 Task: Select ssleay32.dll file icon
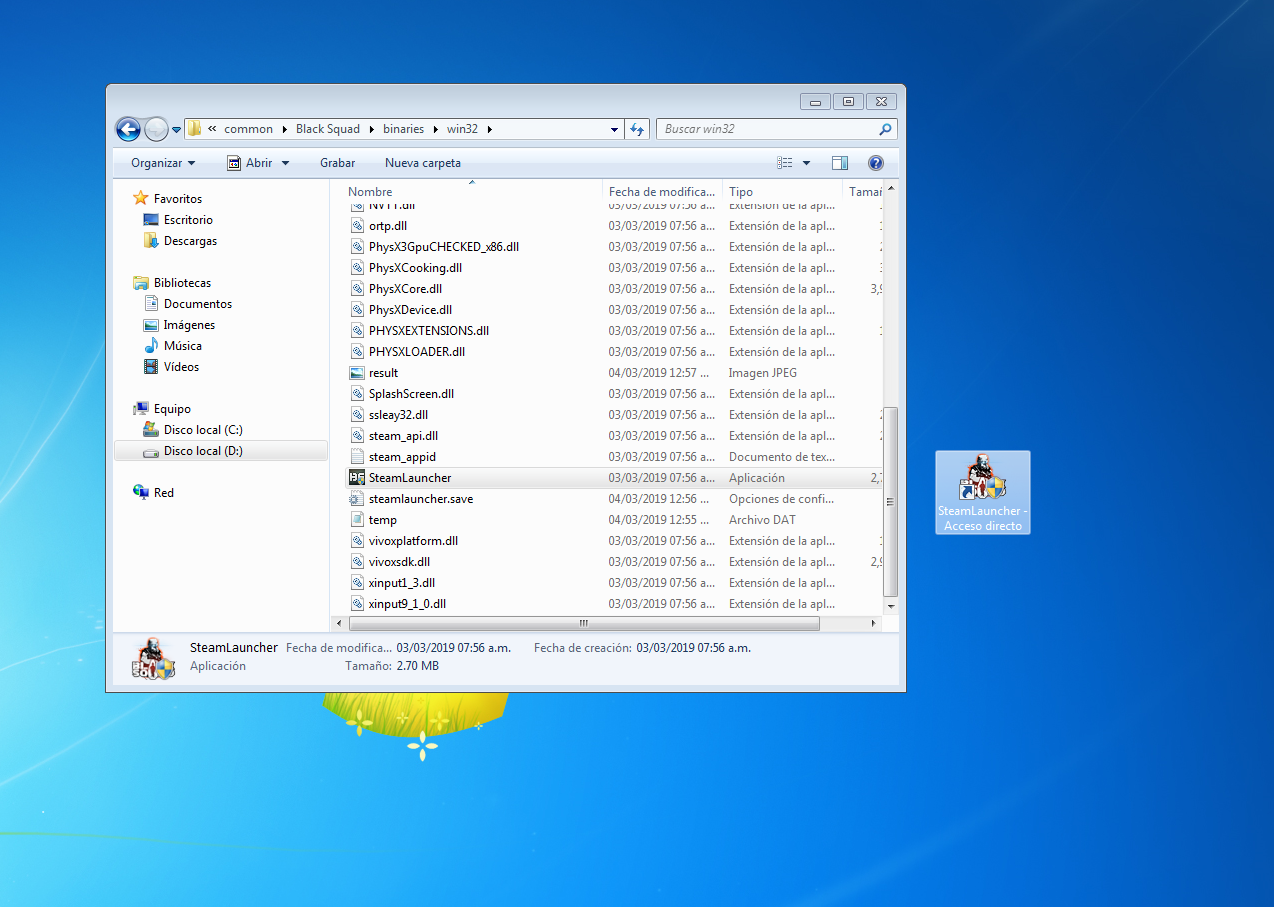click(357, 415)
